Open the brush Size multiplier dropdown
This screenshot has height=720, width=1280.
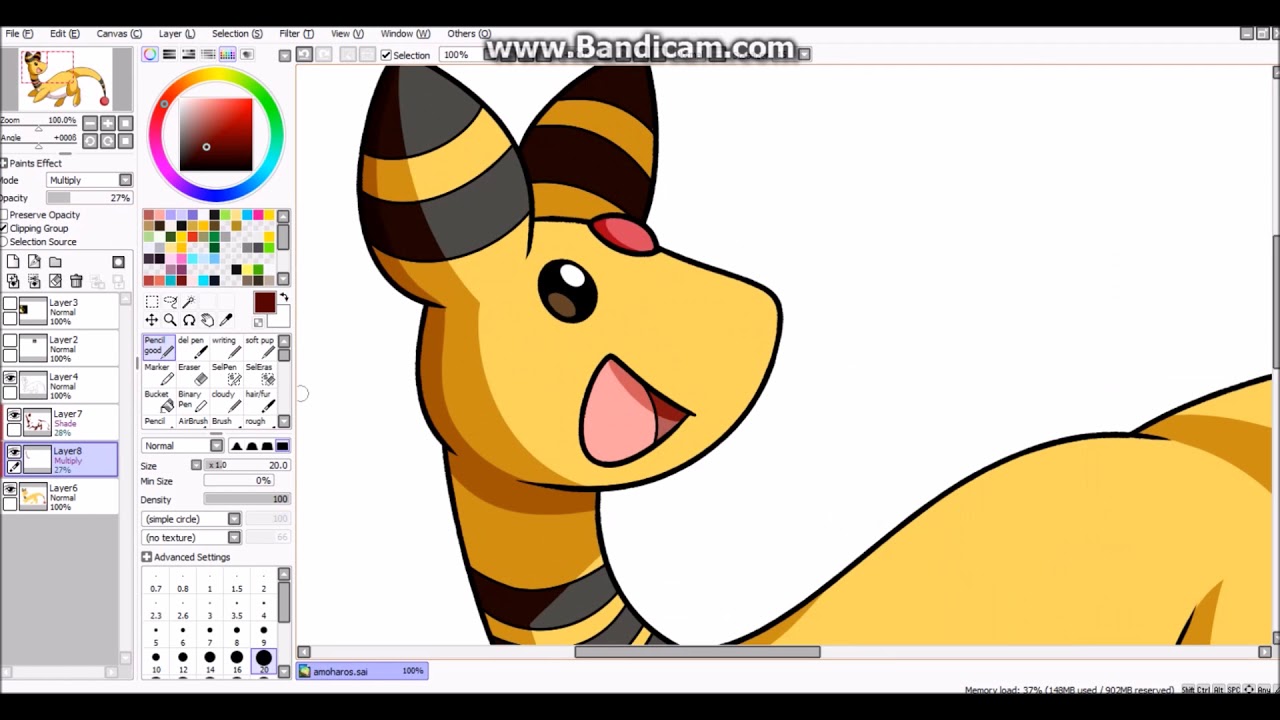[196, 465]
